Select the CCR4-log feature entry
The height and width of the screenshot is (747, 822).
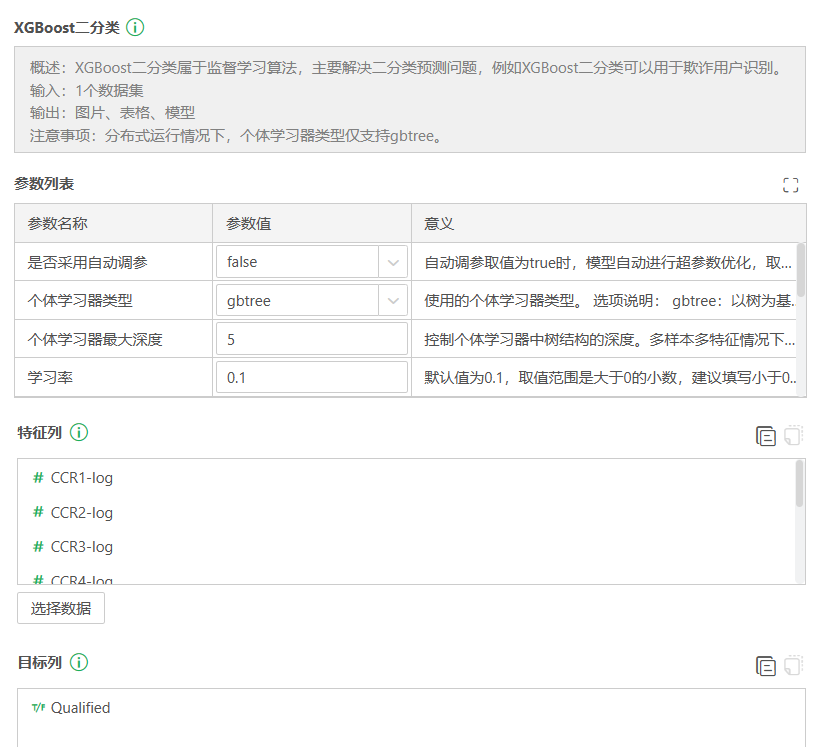[80, 581]
